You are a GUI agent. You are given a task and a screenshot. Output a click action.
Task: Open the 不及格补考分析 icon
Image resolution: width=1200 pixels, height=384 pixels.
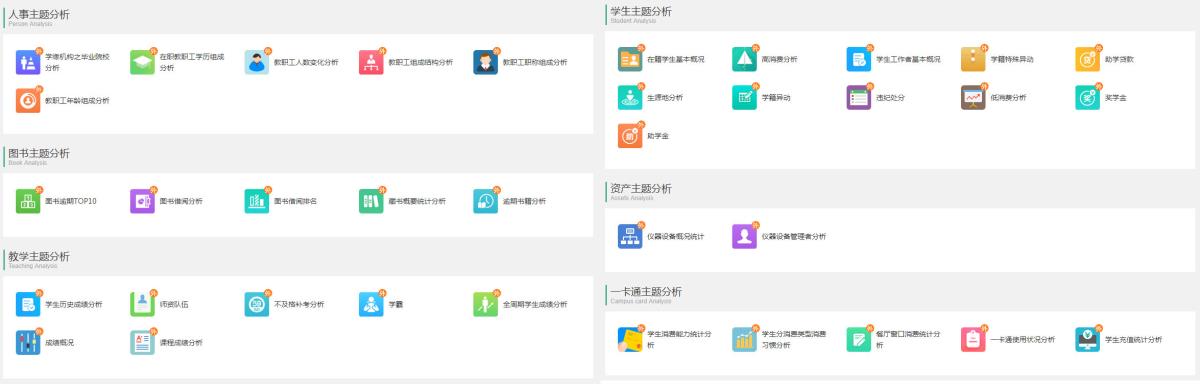(x=257, y=304)
